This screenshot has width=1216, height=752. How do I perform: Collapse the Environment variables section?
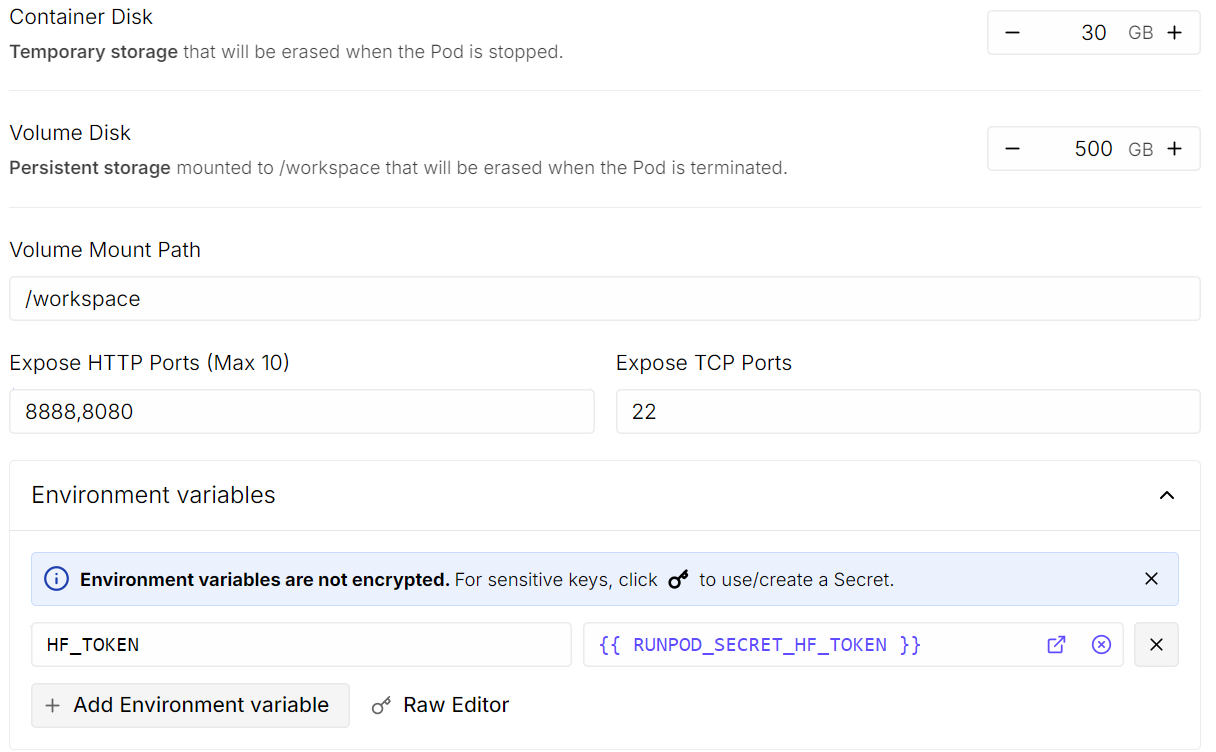click(x=1167, y=495)
